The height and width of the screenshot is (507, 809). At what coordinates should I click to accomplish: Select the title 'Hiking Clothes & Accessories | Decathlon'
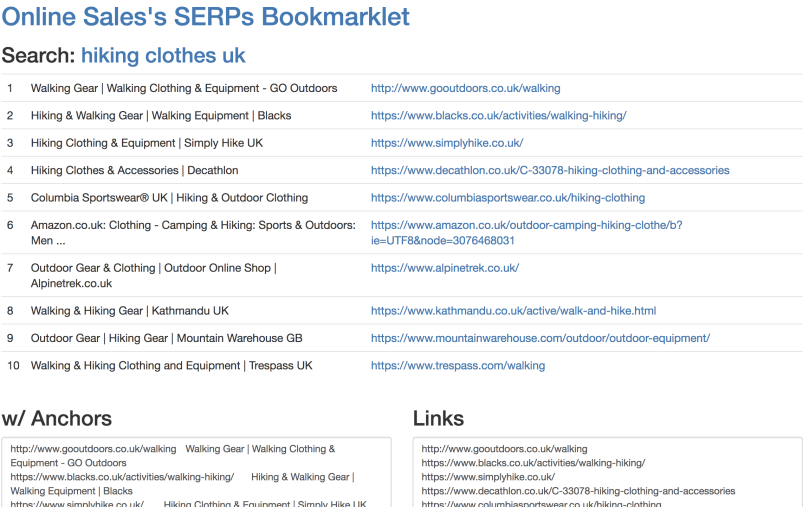(x=134, y=170)
